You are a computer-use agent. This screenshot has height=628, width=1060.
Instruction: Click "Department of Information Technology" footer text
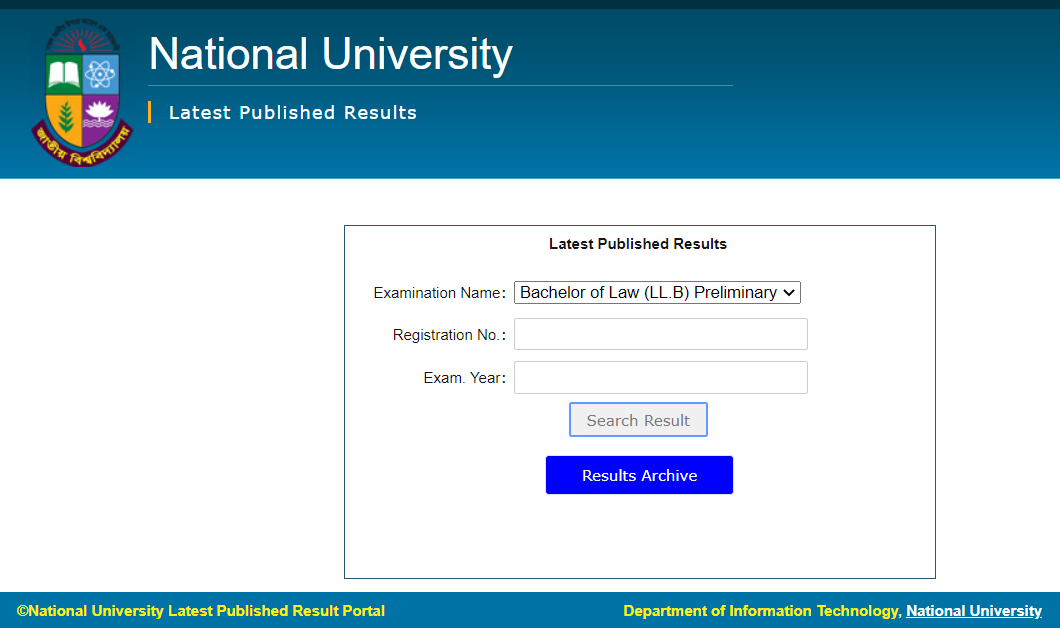761,611
